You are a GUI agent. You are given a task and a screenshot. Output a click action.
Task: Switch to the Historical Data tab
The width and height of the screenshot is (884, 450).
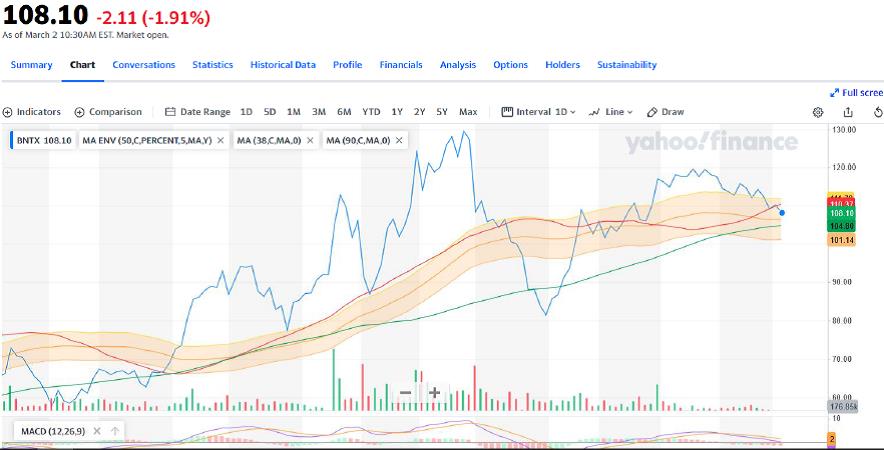click(283, 65)
